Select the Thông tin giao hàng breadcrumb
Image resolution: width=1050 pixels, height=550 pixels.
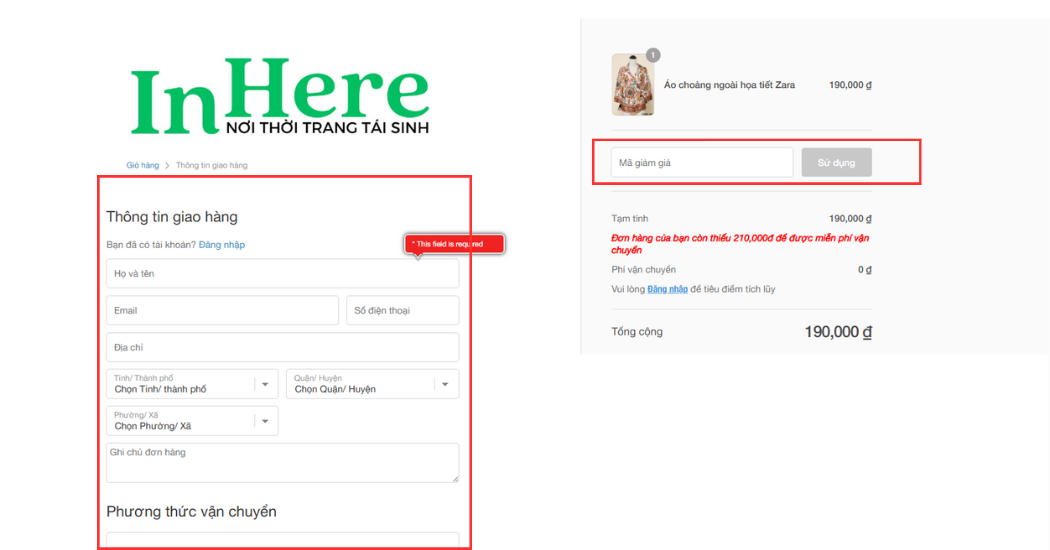[x=212, y=165]
